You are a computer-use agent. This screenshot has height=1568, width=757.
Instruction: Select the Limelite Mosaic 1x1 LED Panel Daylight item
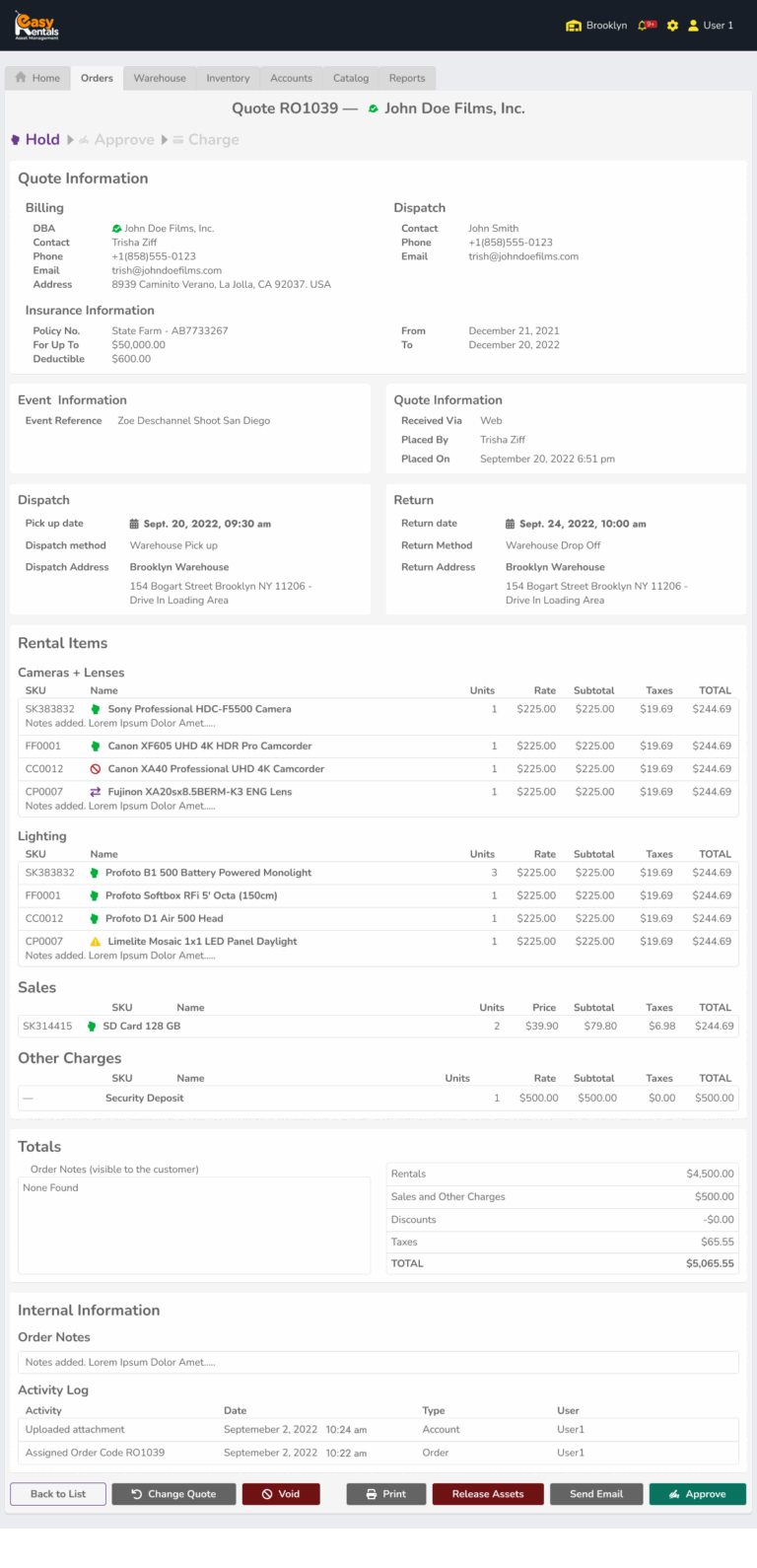(202, 942)
